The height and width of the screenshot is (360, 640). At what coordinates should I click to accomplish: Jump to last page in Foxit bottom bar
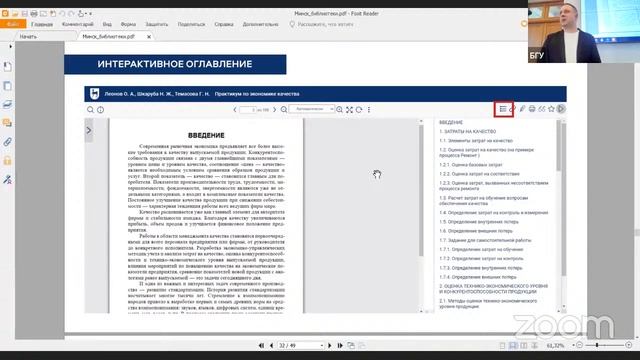pyautogui.click(x=340, y=346)
